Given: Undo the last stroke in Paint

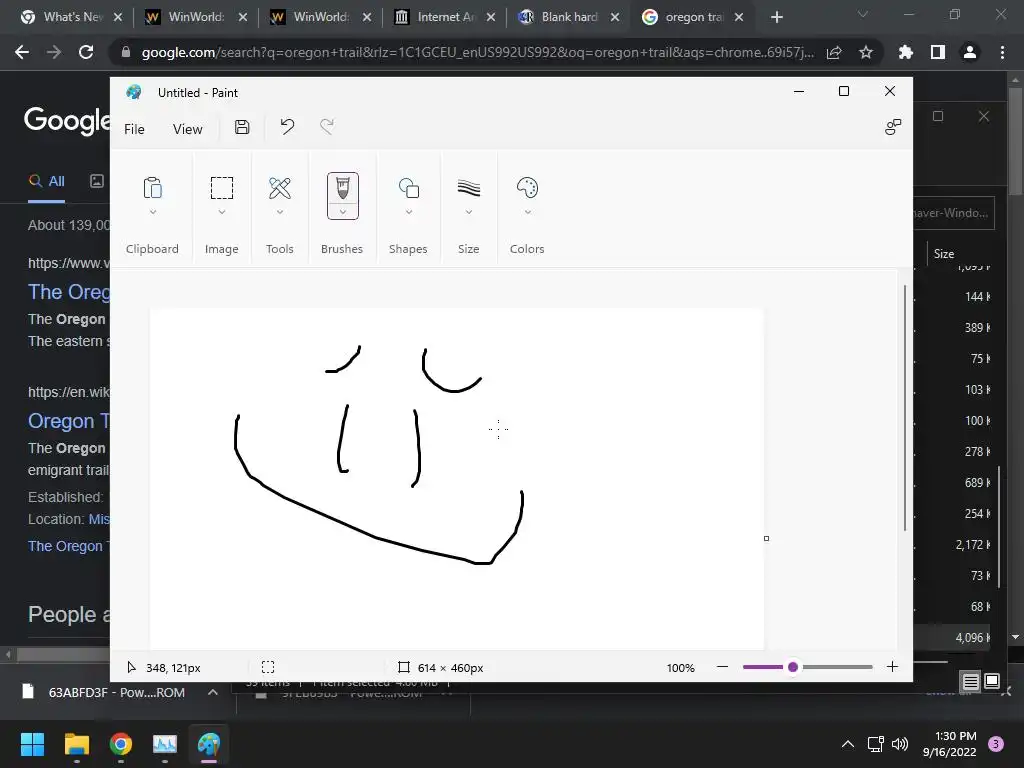Looking at the screenshot, I should click(x=287, y=127).
